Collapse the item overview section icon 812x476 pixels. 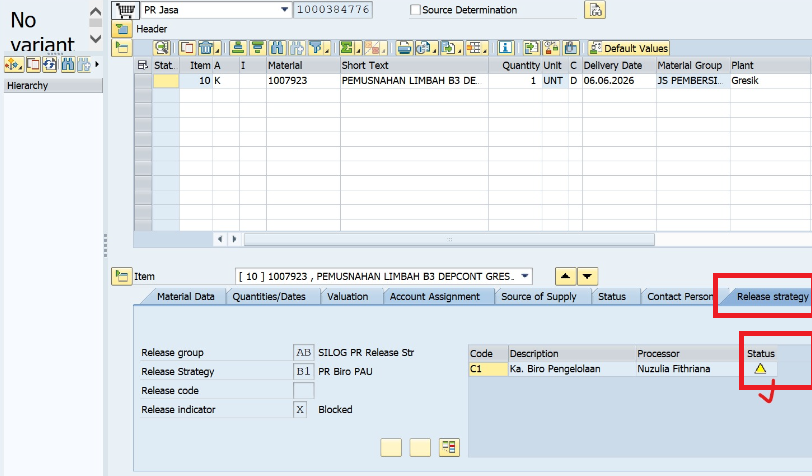[122, 48]
